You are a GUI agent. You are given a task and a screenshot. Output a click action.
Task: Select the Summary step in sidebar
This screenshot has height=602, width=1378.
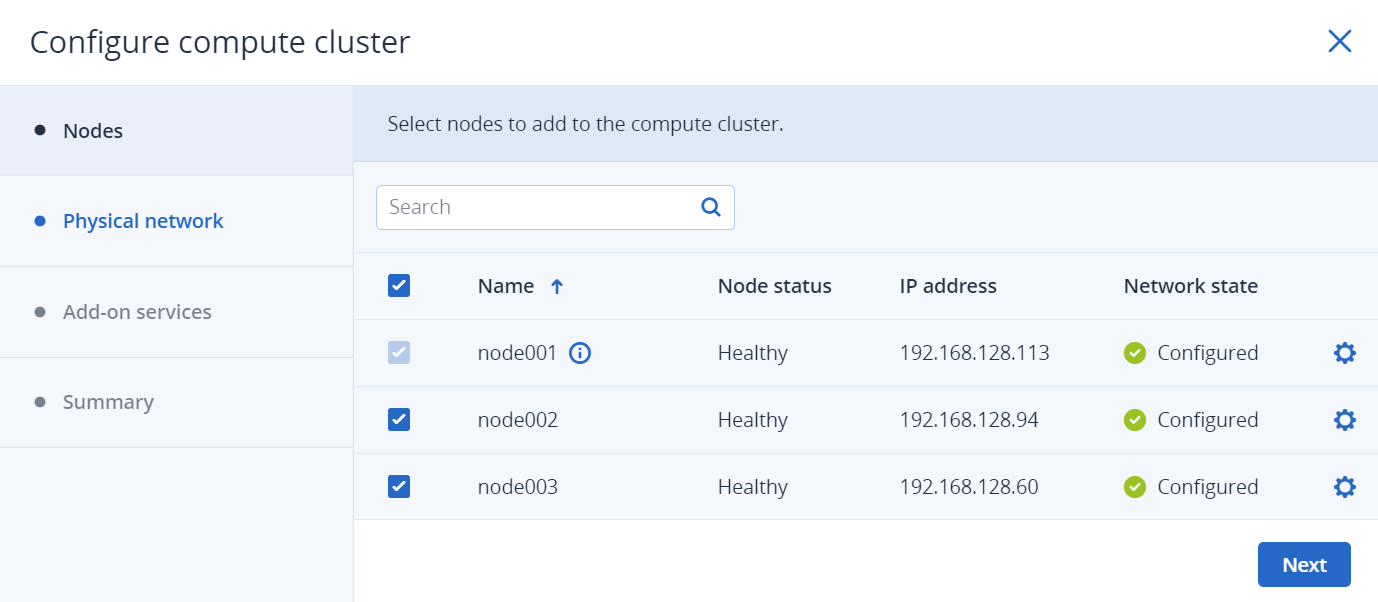(108, 402)
